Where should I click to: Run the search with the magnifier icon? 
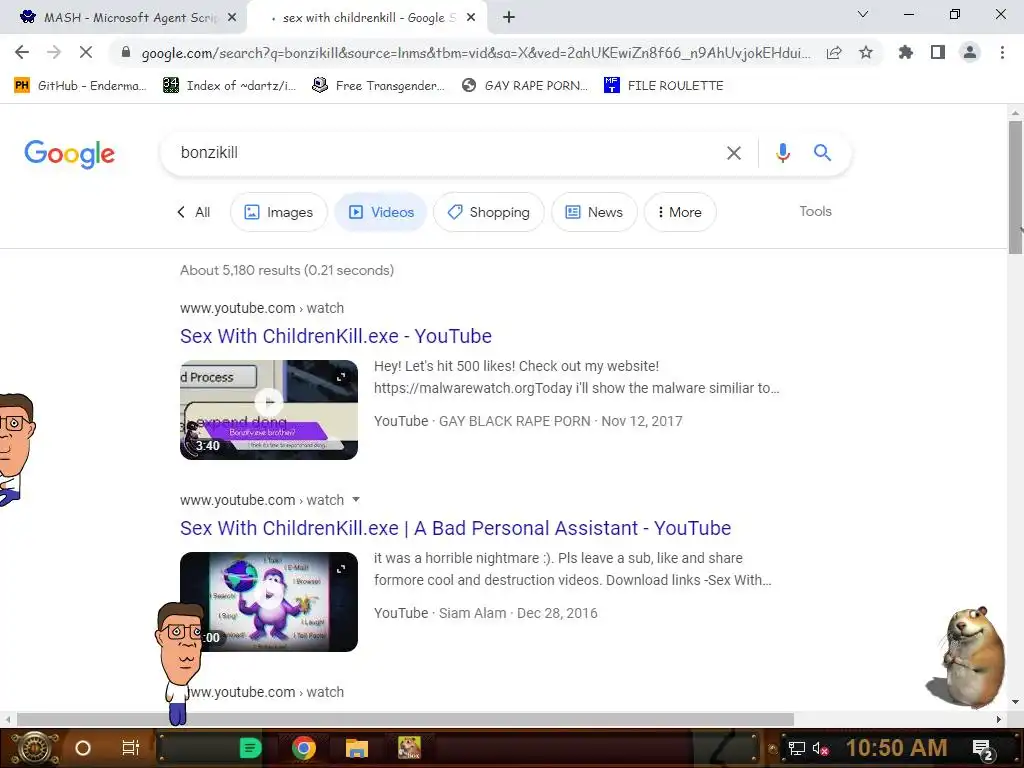pos(822,153)
